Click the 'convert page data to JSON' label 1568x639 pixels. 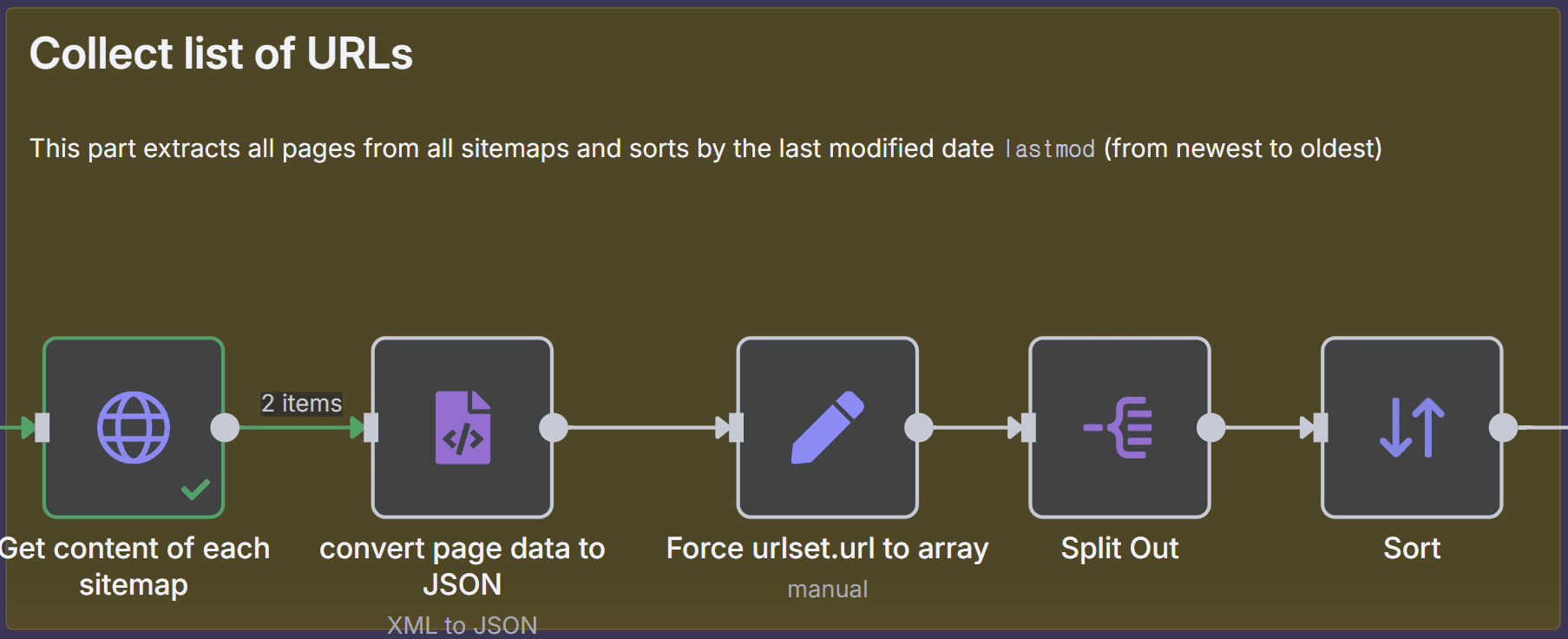coord(463,566)
